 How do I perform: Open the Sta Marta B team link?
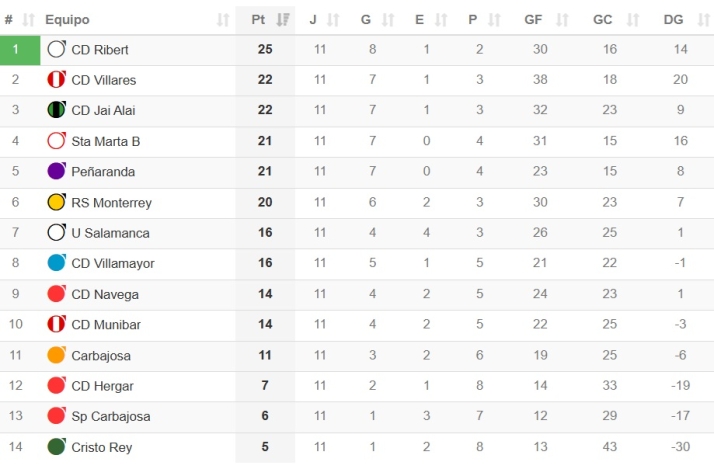pos(106,141)
